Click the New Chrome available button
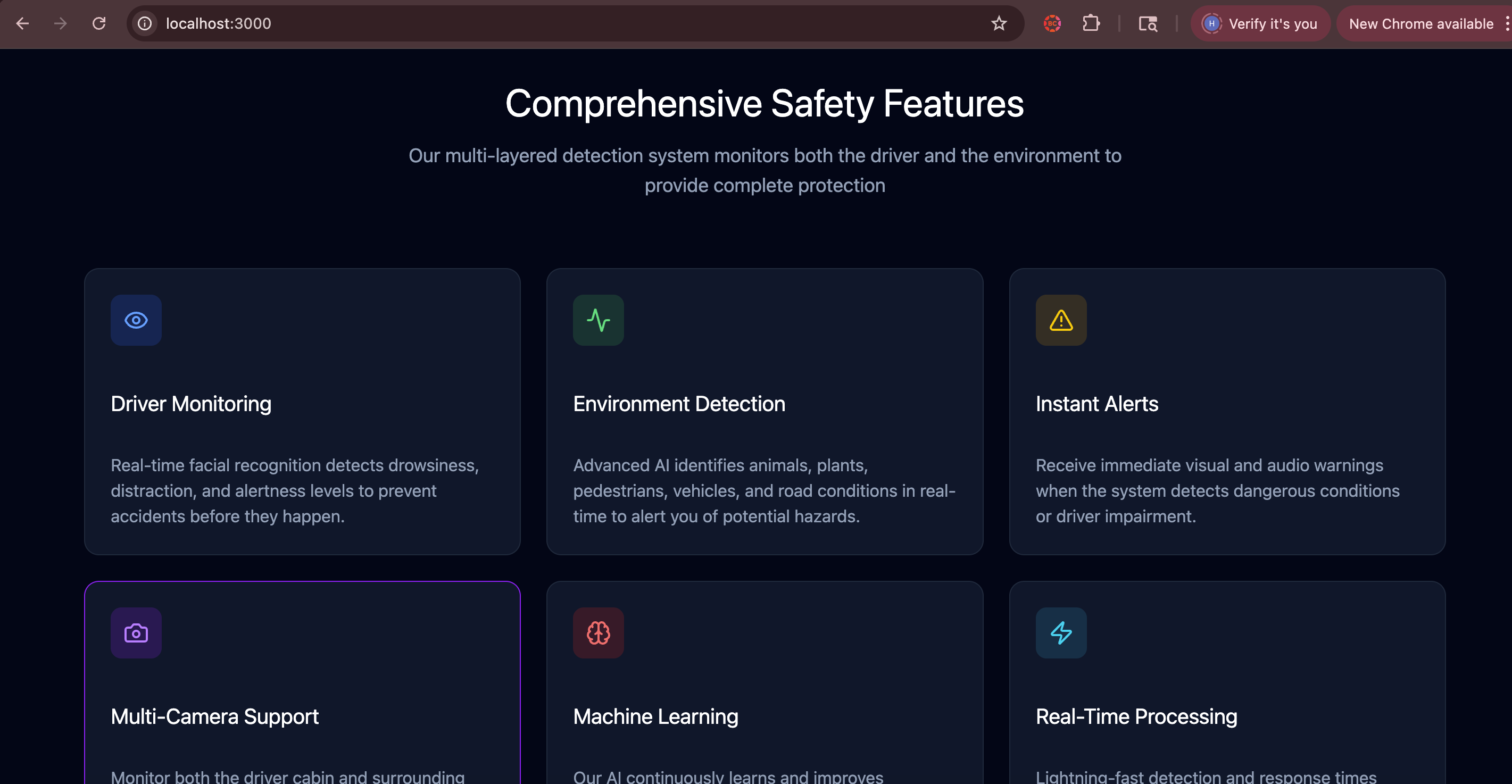Viewport: 1512px width, 784px height. coord(1420,23)
